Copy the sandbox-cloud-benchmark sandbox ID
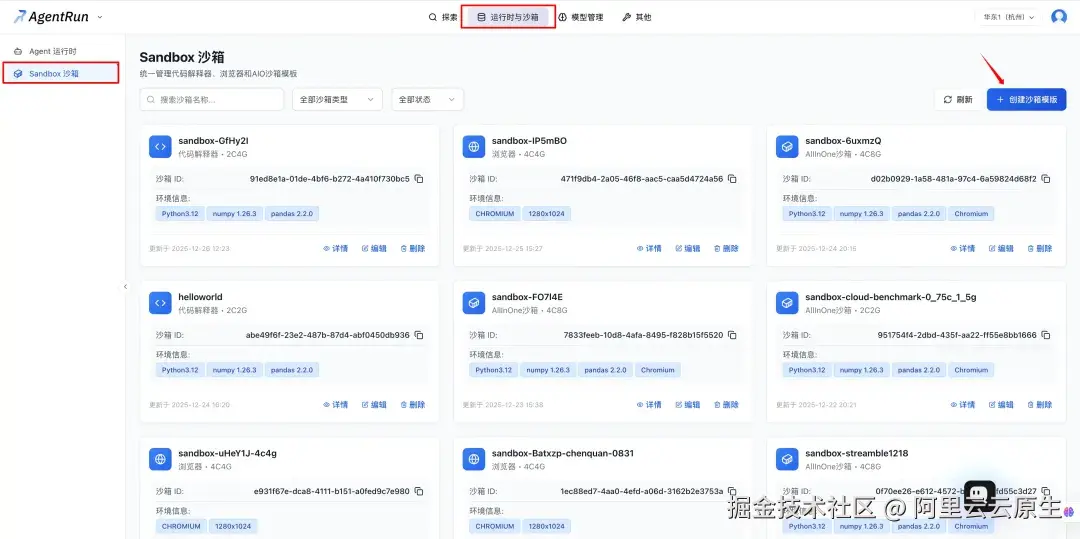The image size is (1080, 539). 1046,335
